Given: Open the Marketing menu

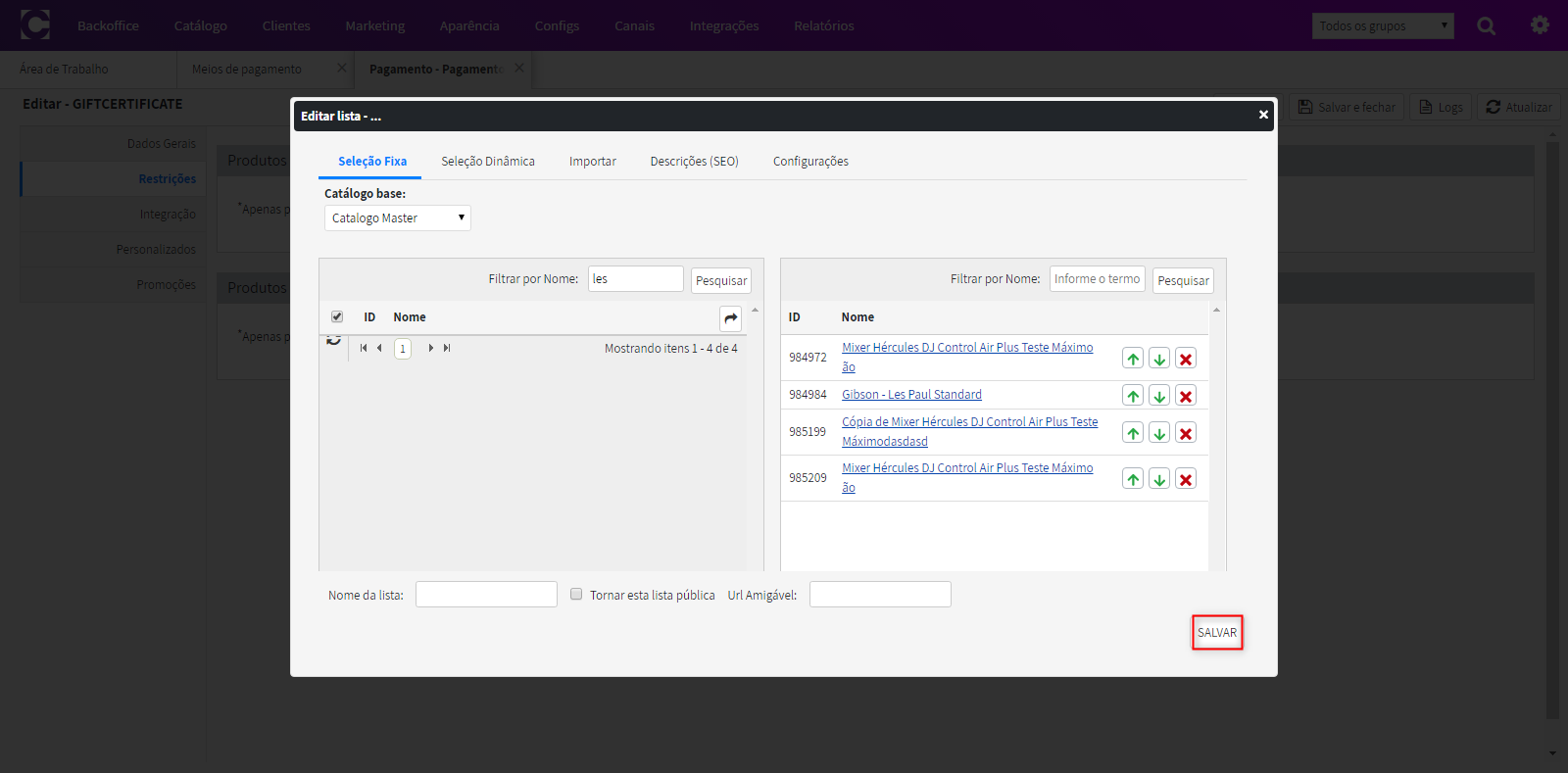Looking at the screenshot, I should click(x=375, y=25).
